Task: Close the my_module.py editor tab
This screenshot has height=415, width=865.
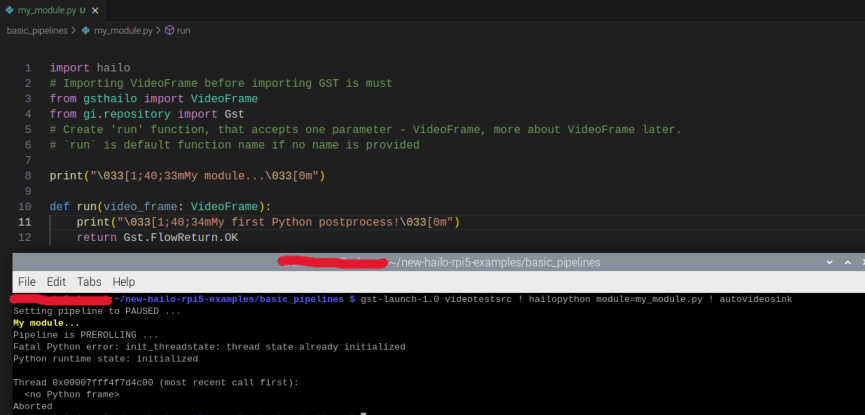Action: point(96,10)
